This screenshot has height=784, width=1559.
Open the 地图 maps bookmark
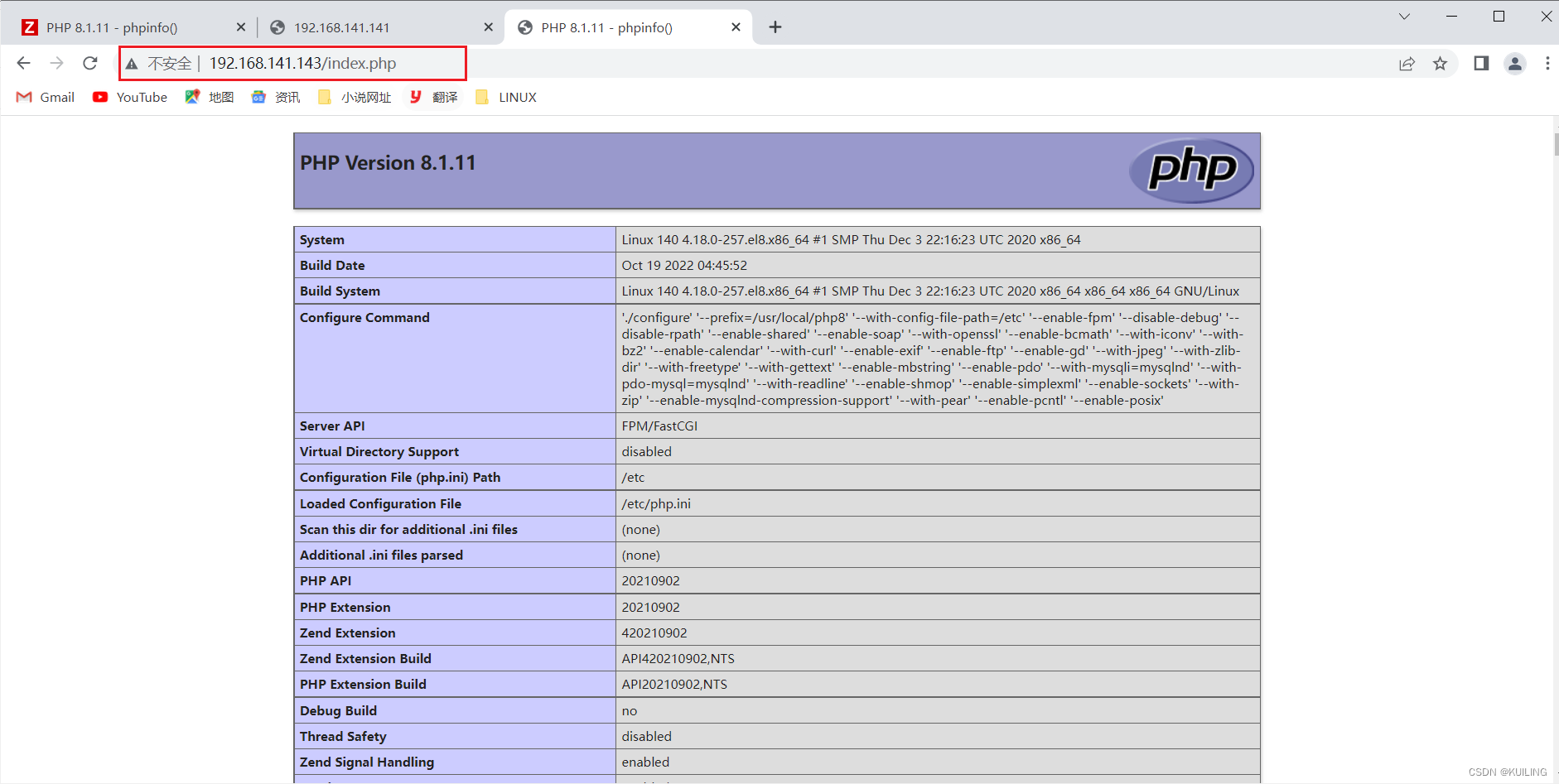tap(210, 98)
